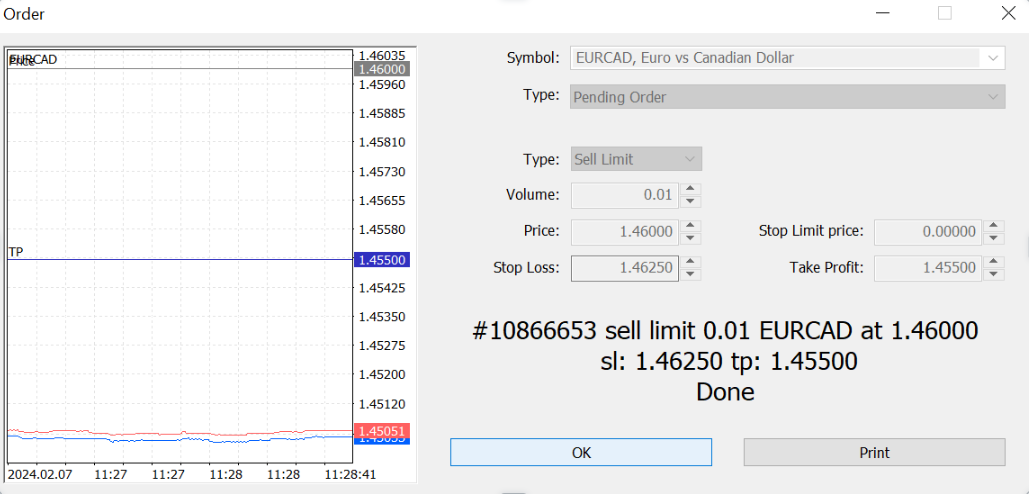
Task: Increase Volume with the up arrow
Action: tap(690, 189)
